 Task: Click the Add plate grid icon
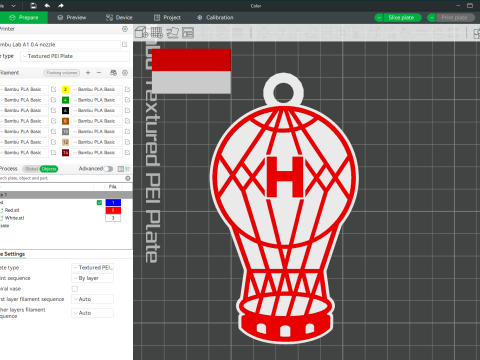pyautogui.click(x=157, y=33)
